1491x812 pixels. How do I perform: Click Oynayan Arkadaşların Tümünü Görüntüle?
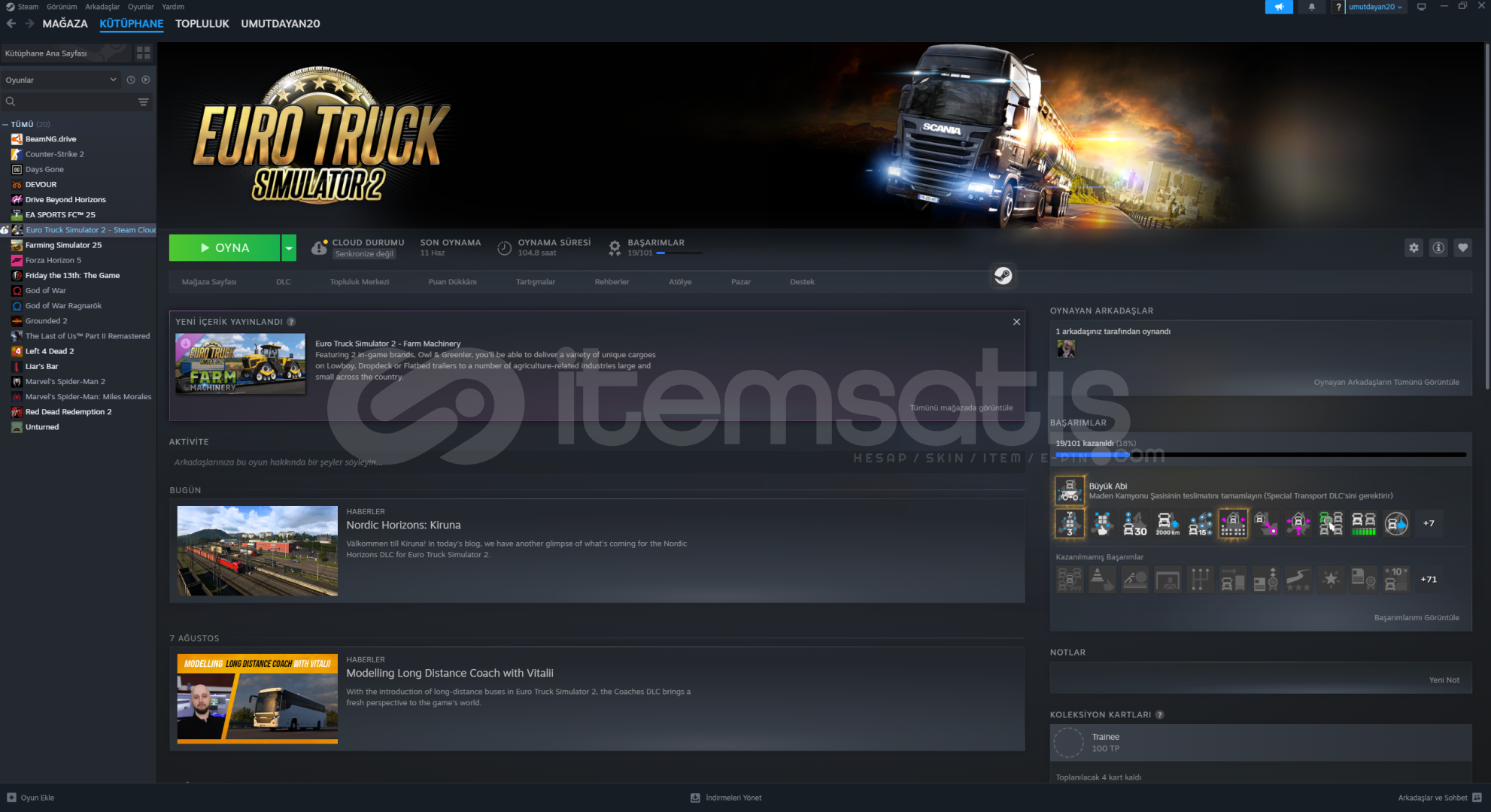[x=1386, y=382]
